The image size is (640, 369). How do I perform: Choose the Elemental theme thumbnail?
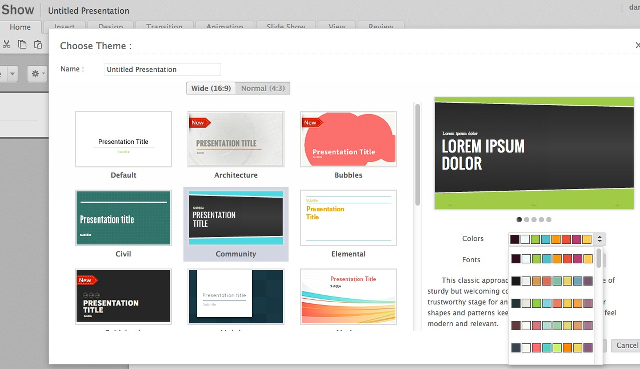[x=348, y=218]
